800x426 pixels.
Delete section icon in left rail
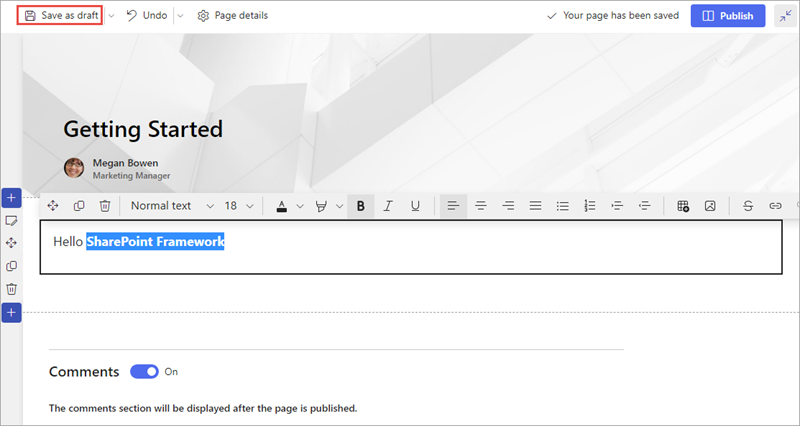click(11, 289)
